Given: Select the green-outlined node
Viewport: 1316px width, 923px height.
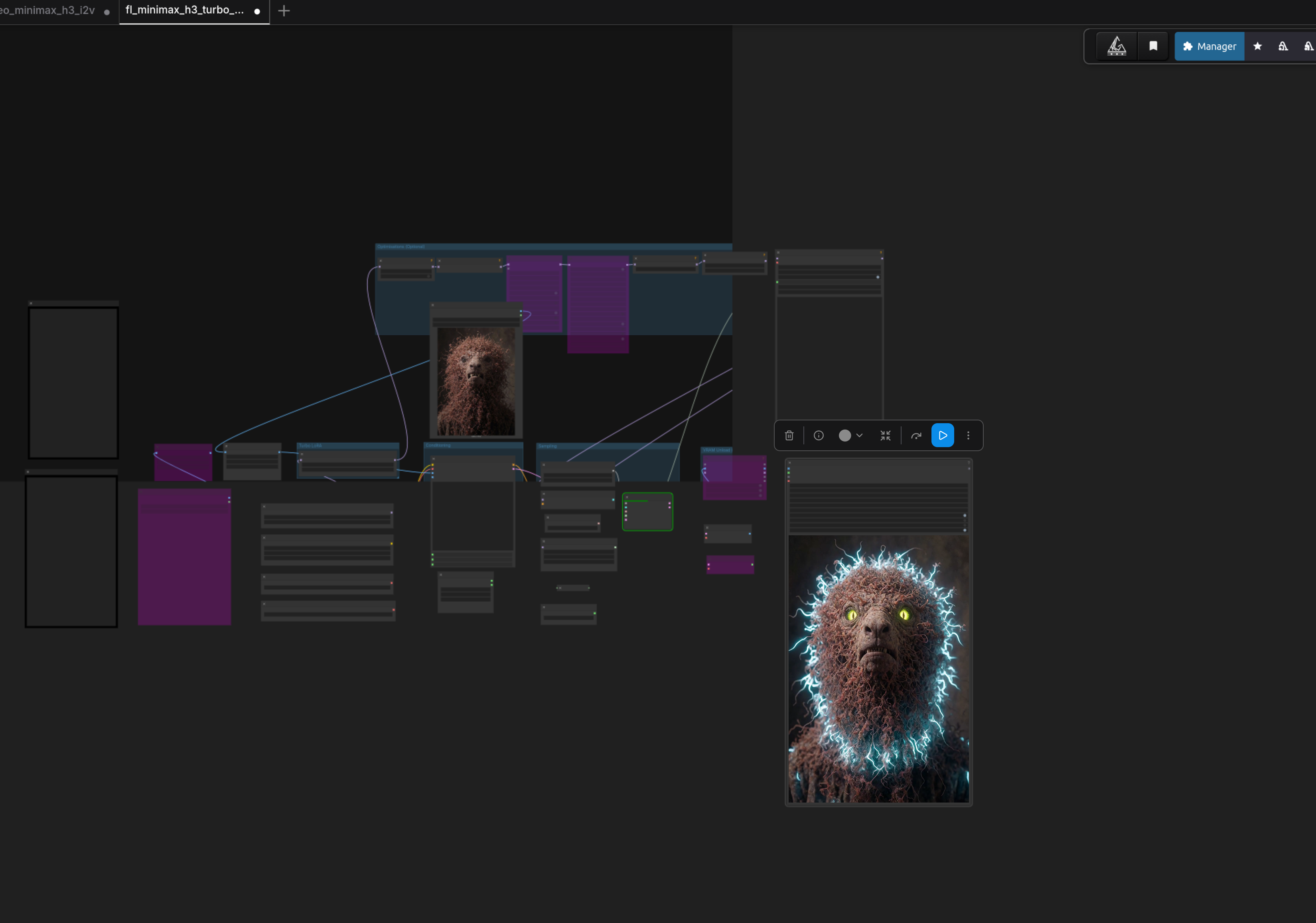Looking at the screenshot, I should [x=648, y=511].
